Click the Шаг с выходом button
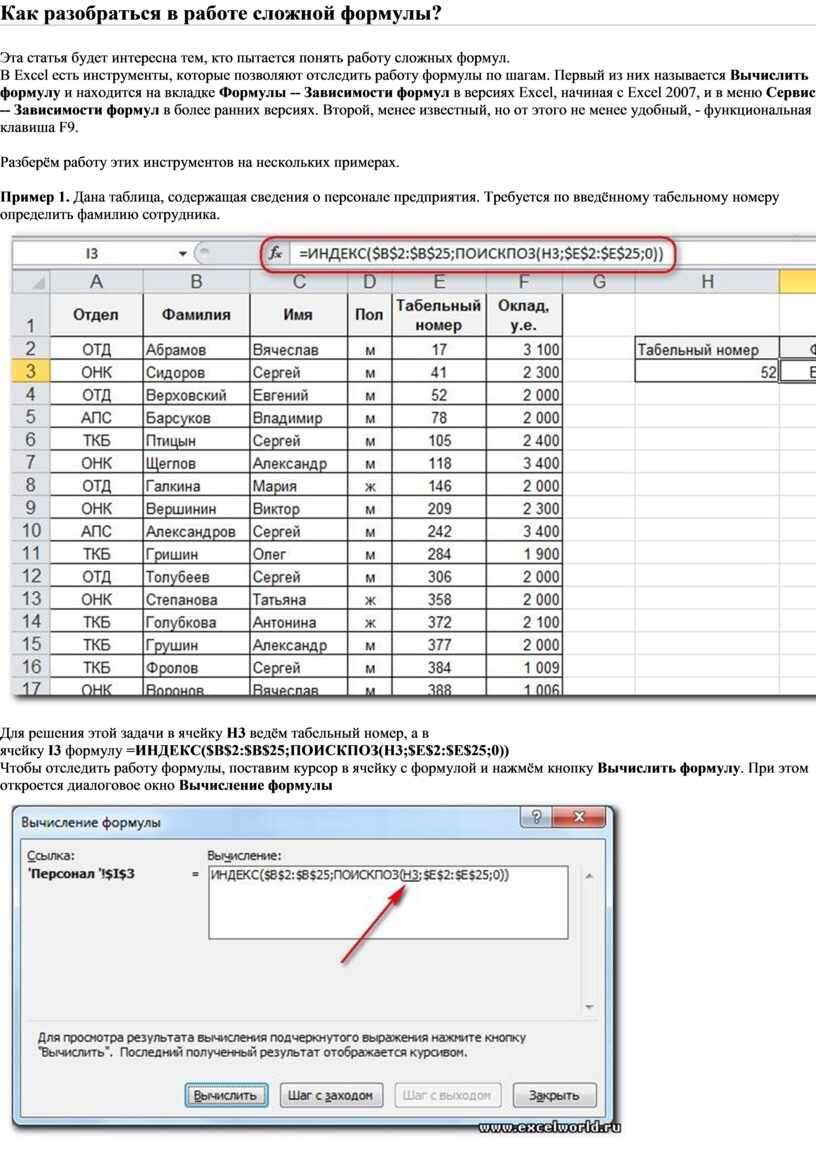Image resolution: width=816 pixels, height=1163 pixels. coord(447,1096)
